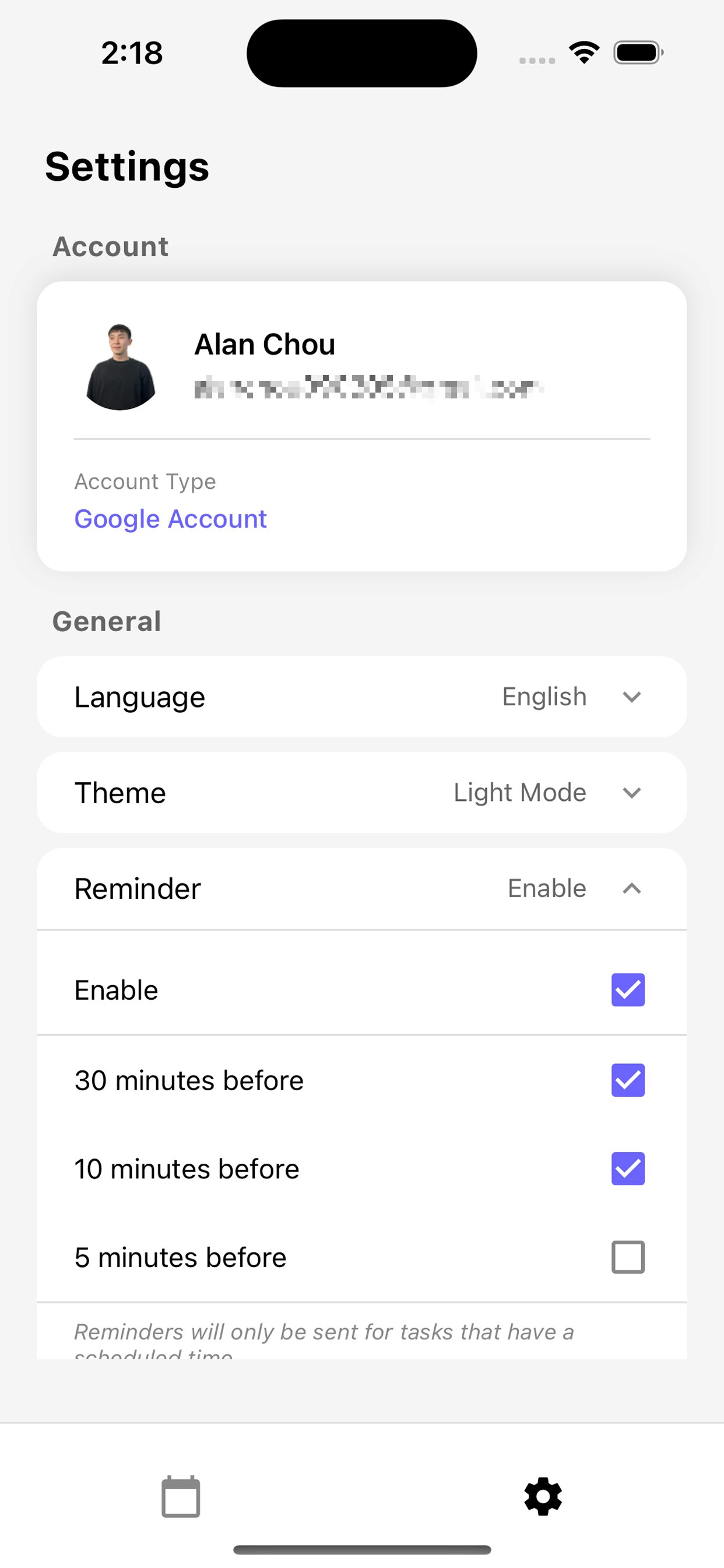
Task: Uncheck the 10 minutes before option
Action: tap(627, 1167)
